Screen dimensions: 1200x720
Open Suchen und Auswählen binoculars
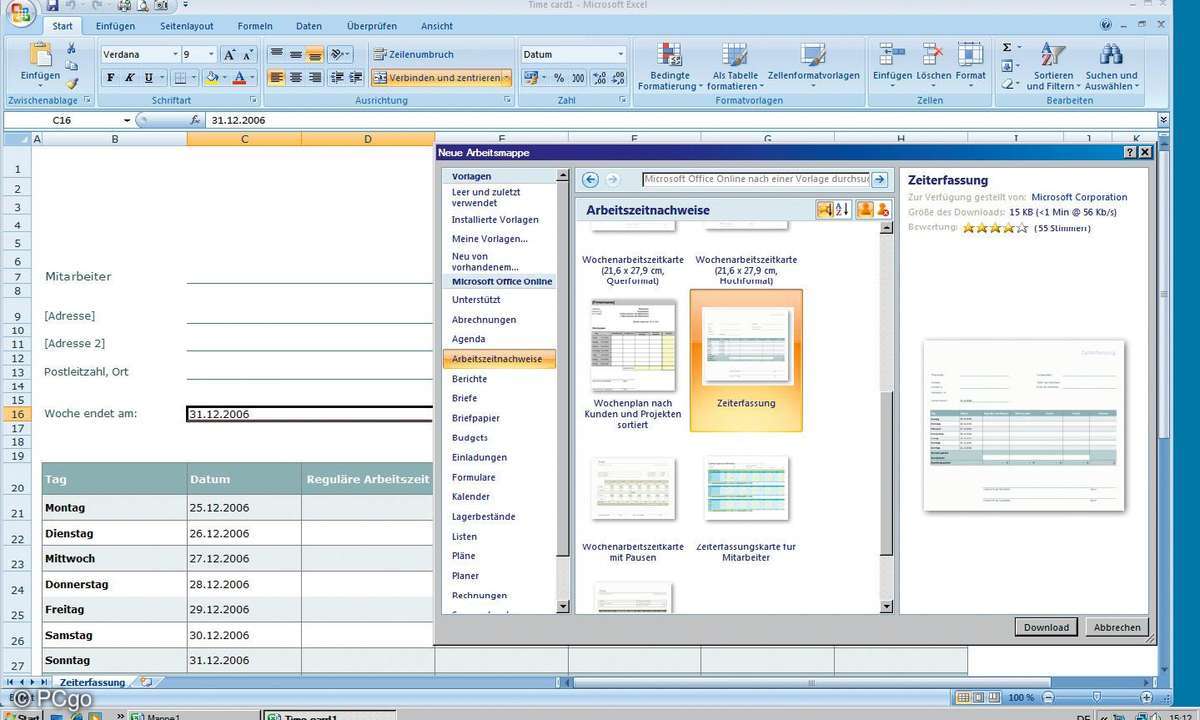tap(1112, 66)
